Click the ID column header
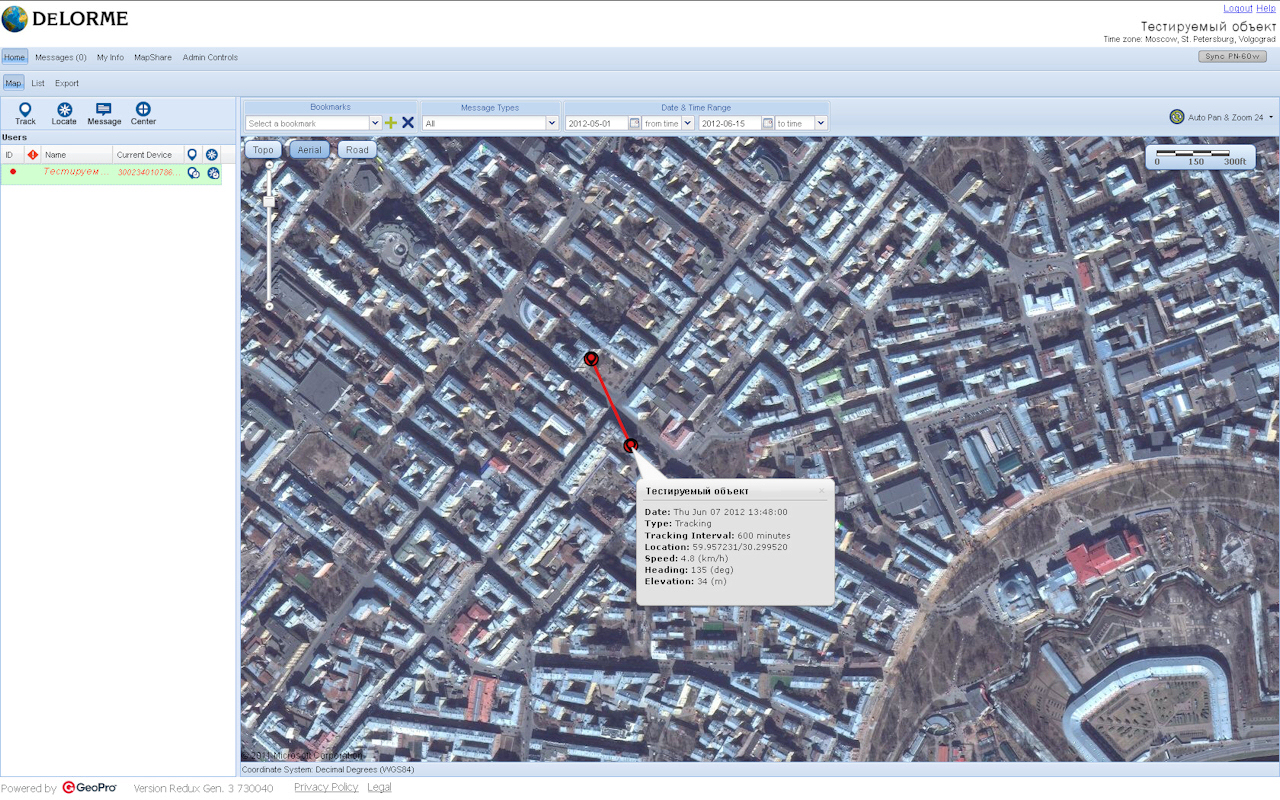Viewport: 1280px width, 800px height. [x=13, y=155]
